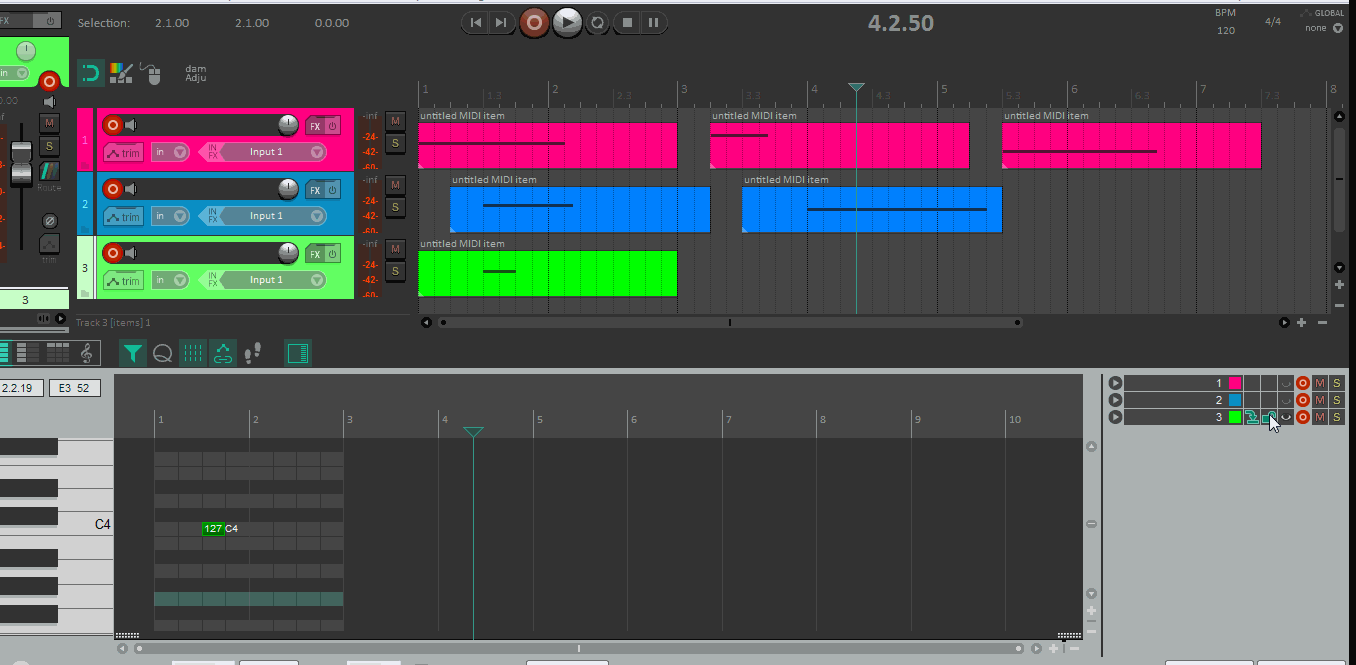Open record mode 'in' dropdown on track 3
Screen dimensions: 1356x665
tap(171, 281)
